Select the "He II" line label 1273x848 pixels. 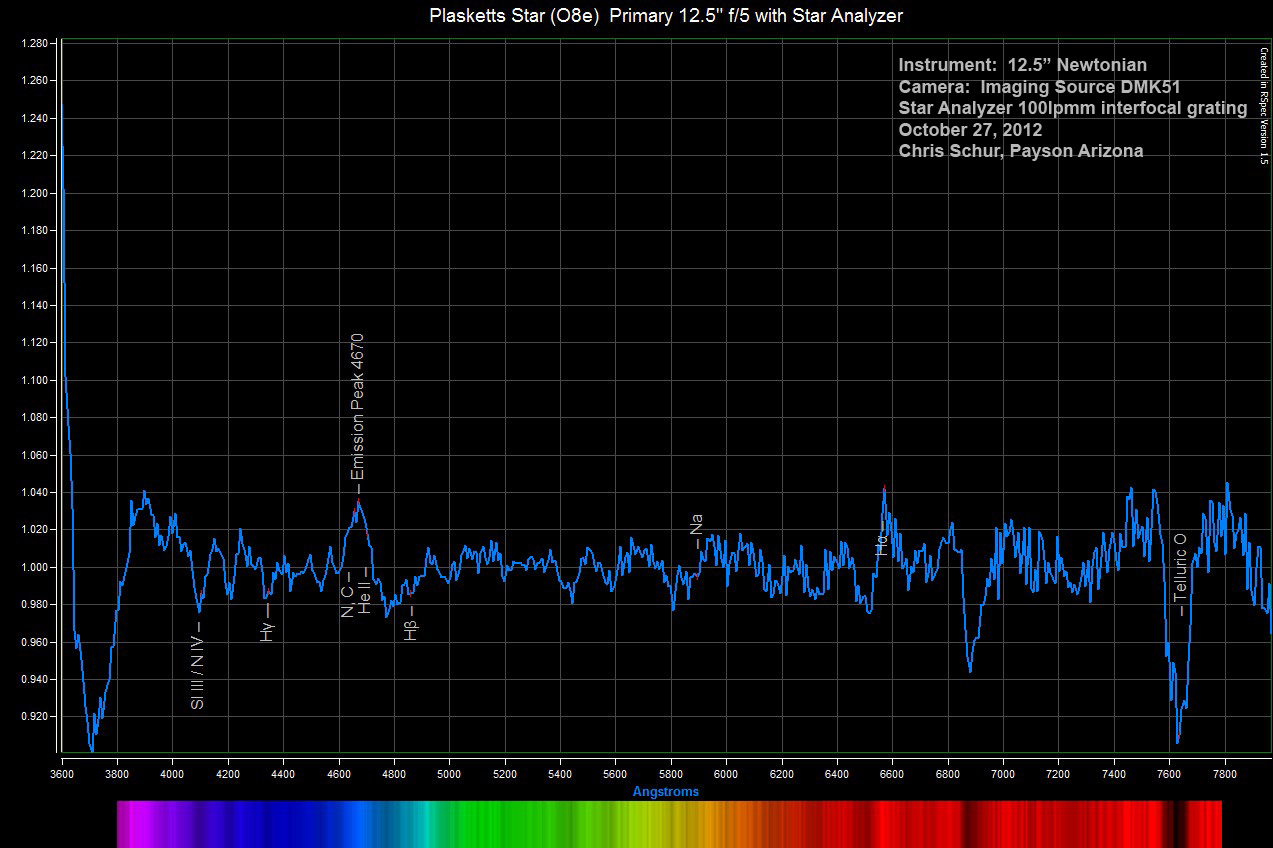pyautogui.click(x=364, y=597)
